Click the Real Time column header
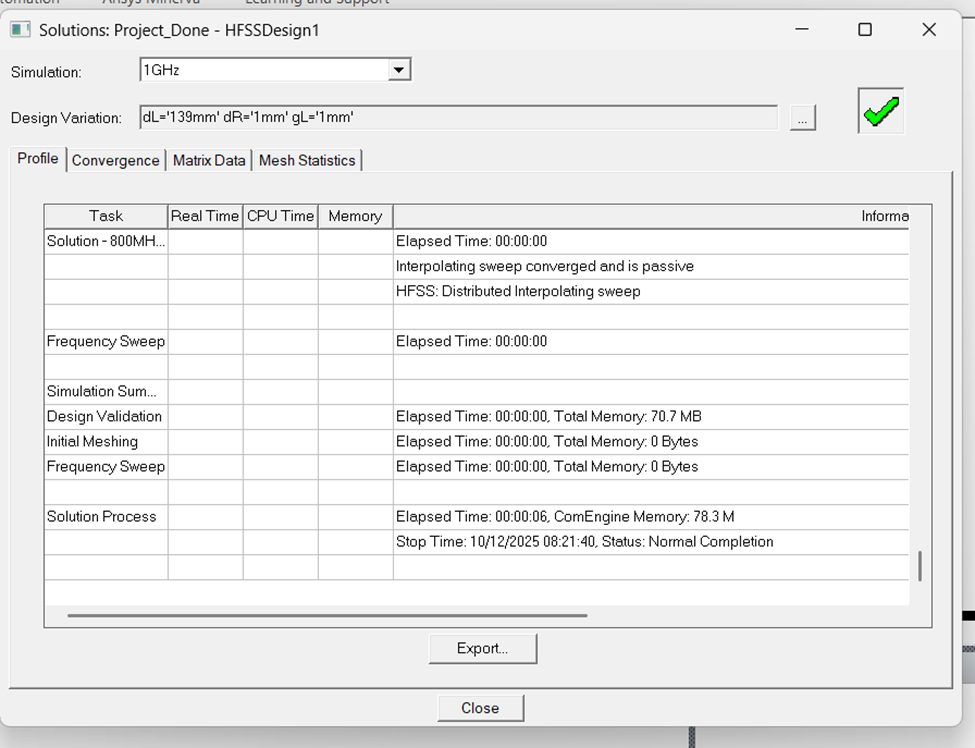975x748 pixels. pyautogui.click(x=205, y=216)
